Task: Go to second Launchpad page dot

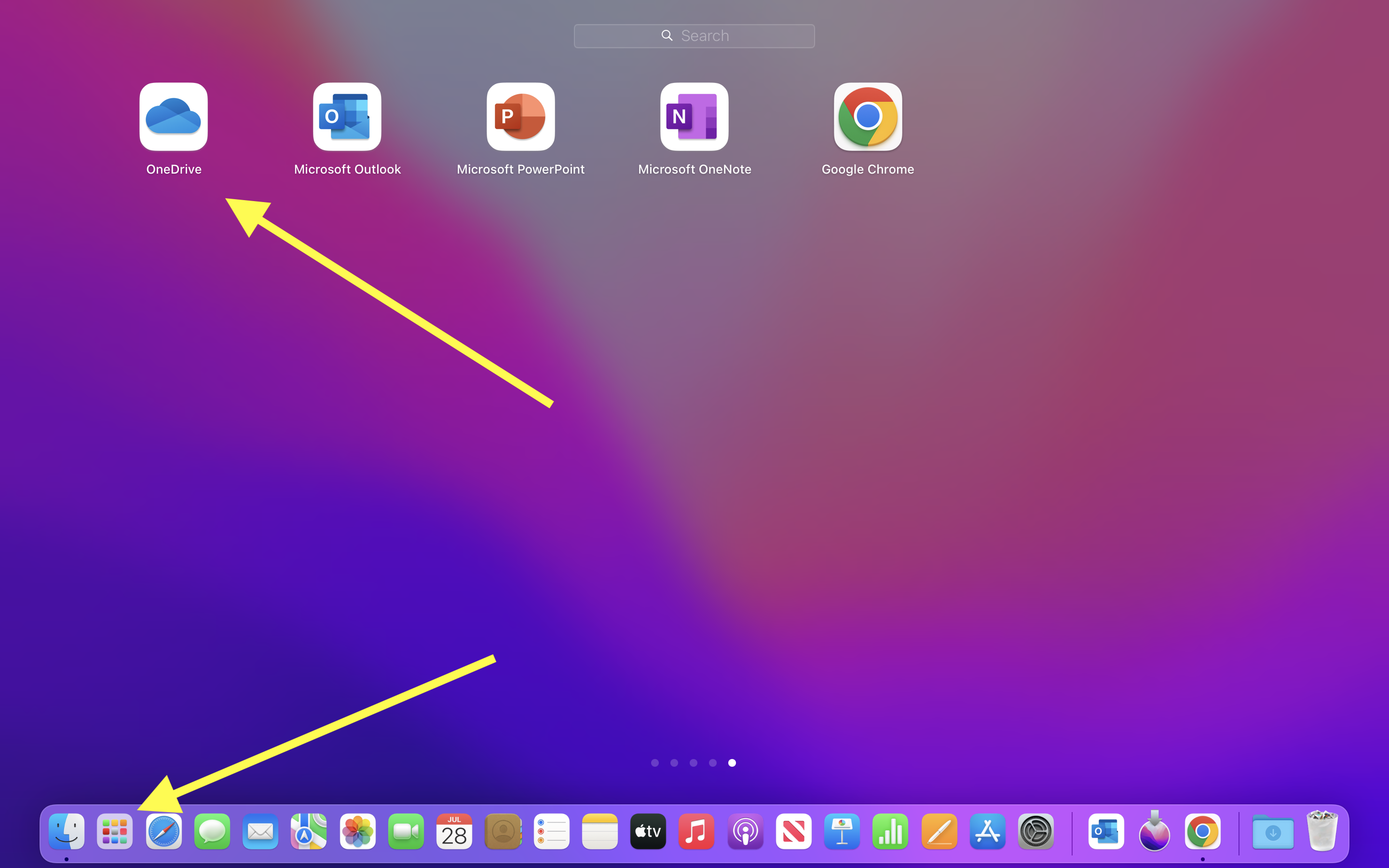Action: coord(674,763)
